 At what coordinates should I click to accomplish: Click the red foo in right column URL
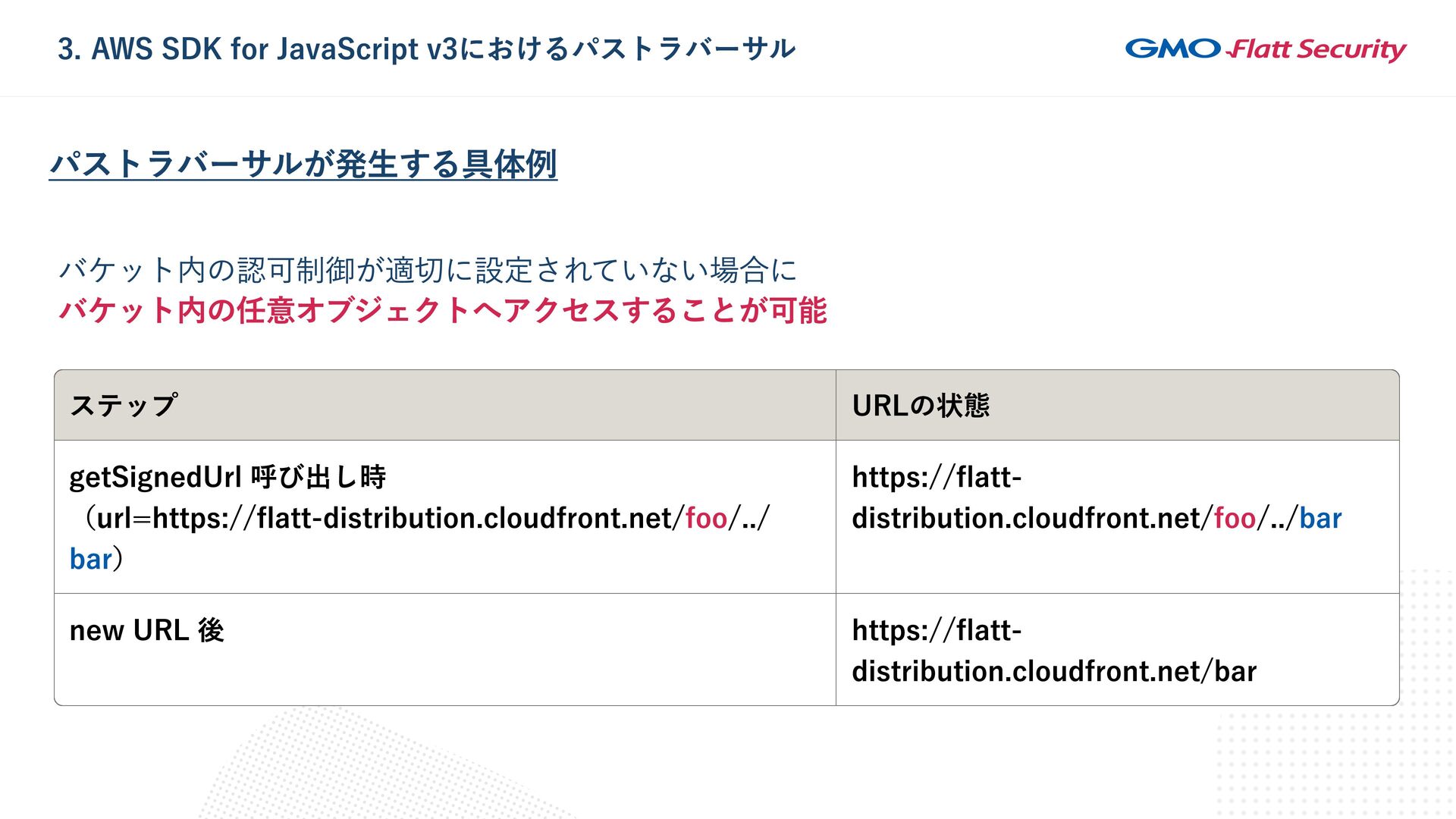(x=1235, y=519)
